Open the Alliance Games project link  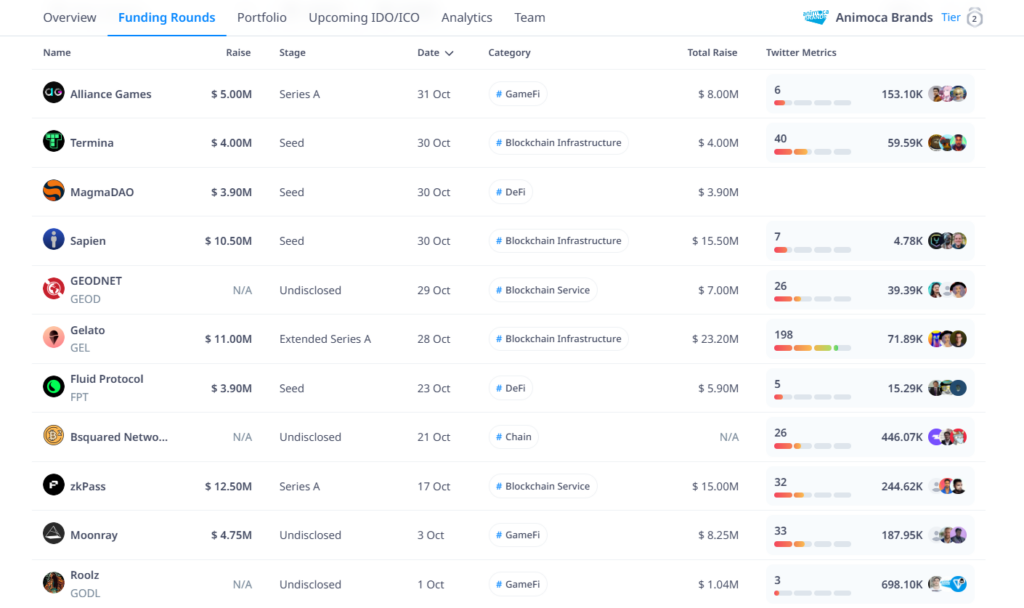110,94
